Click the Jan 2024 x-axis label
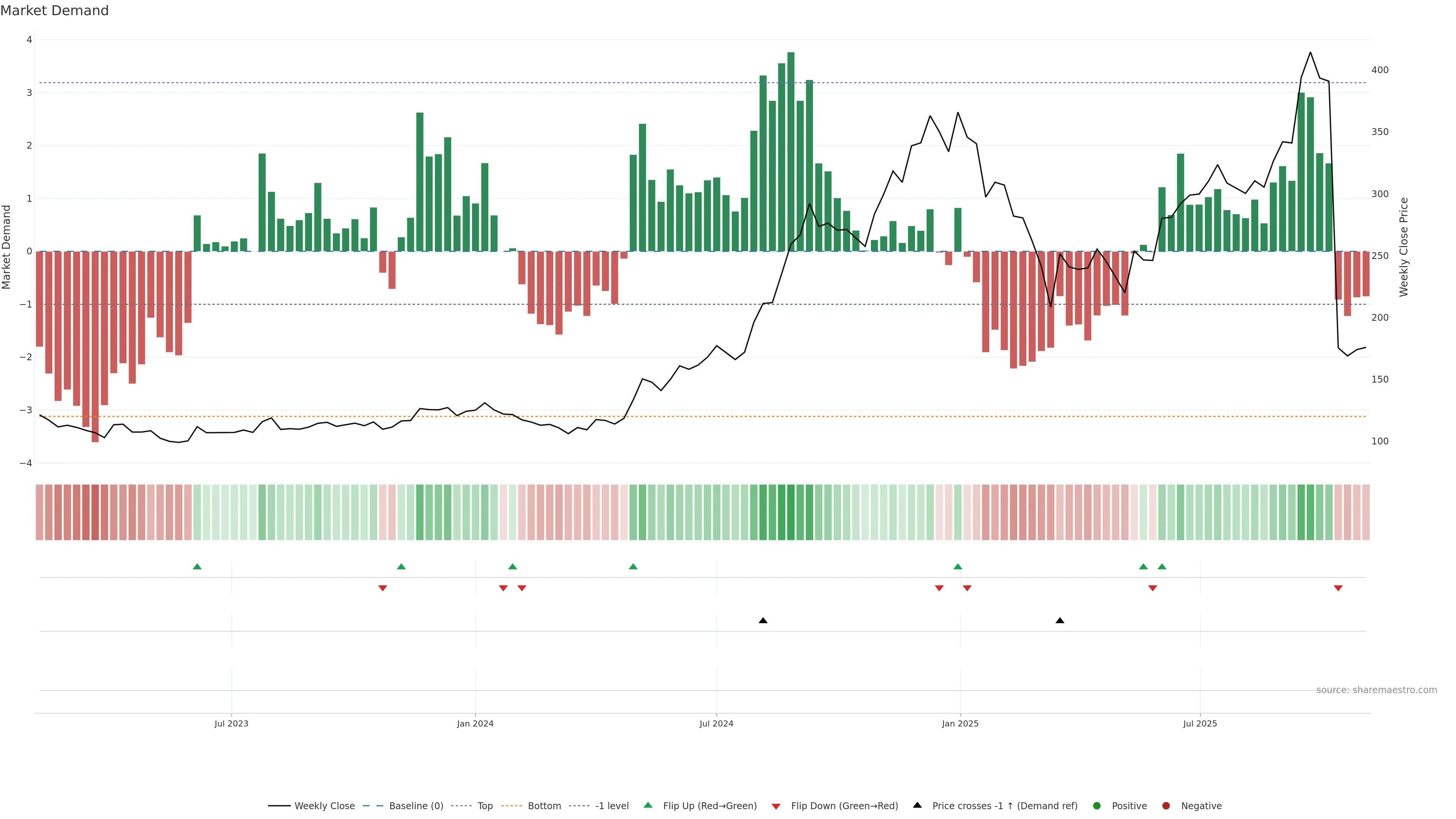The height and width of the screenshot is (819, 1456). (x=475, y=723)
